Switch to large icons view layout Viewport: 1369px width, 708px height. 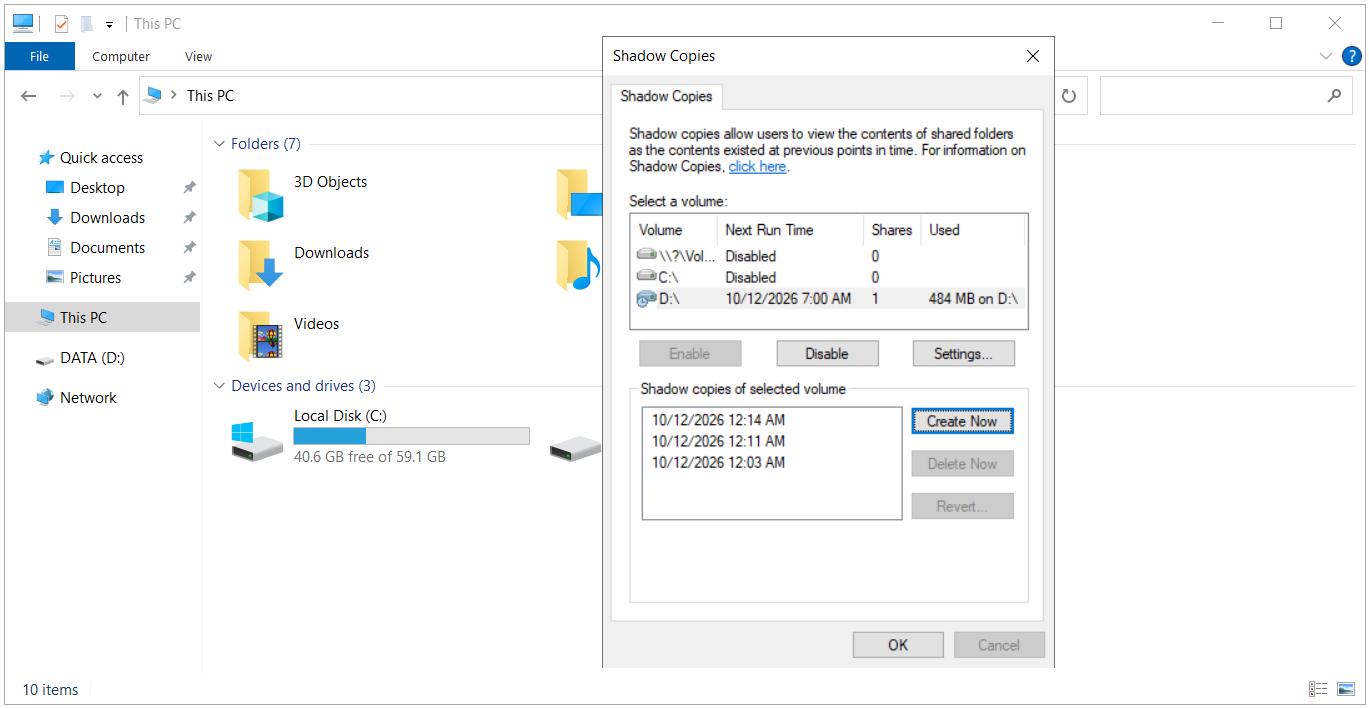click(1346, 689)
